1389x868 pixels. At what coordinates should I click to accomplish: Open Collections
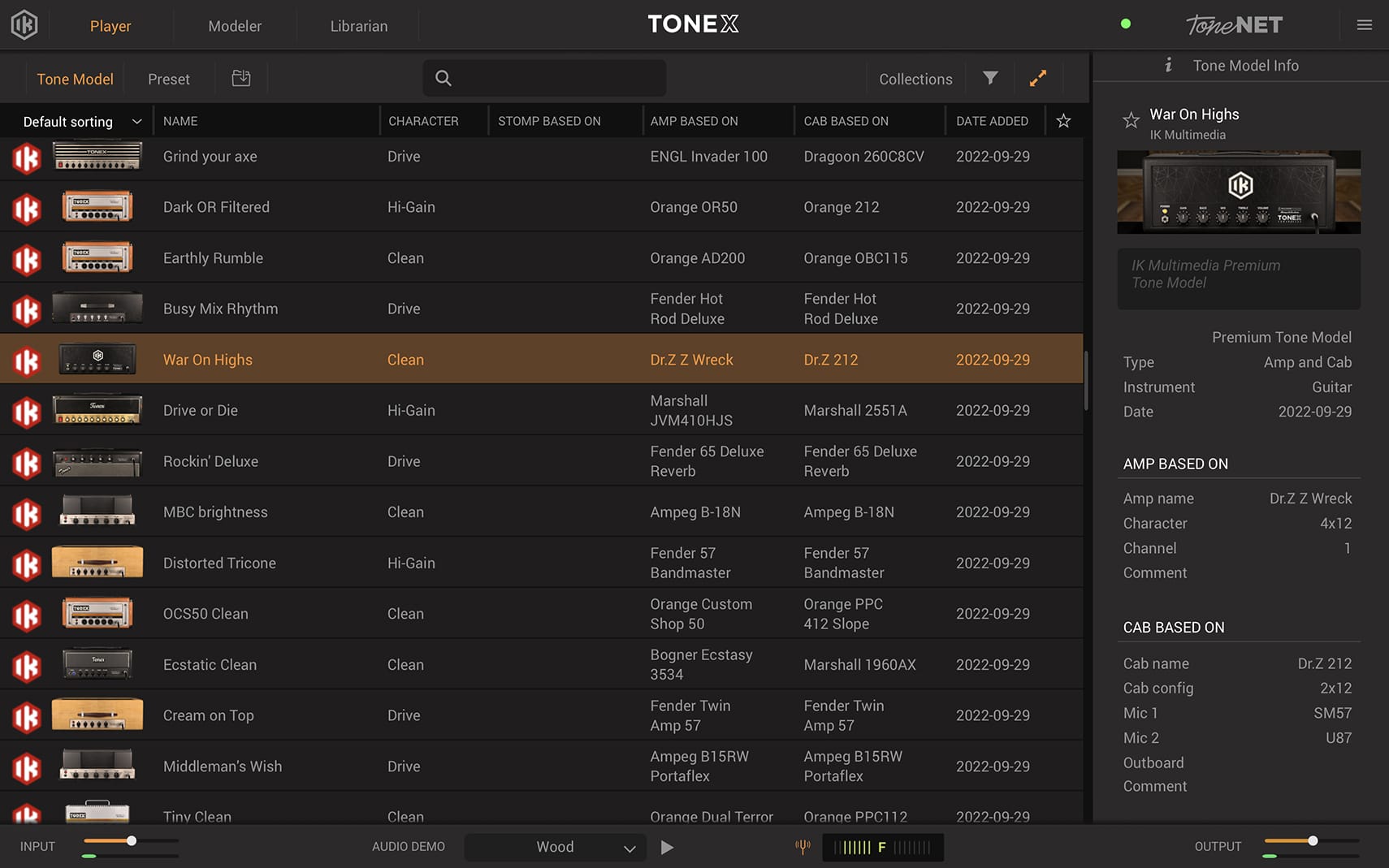point(915,79)
